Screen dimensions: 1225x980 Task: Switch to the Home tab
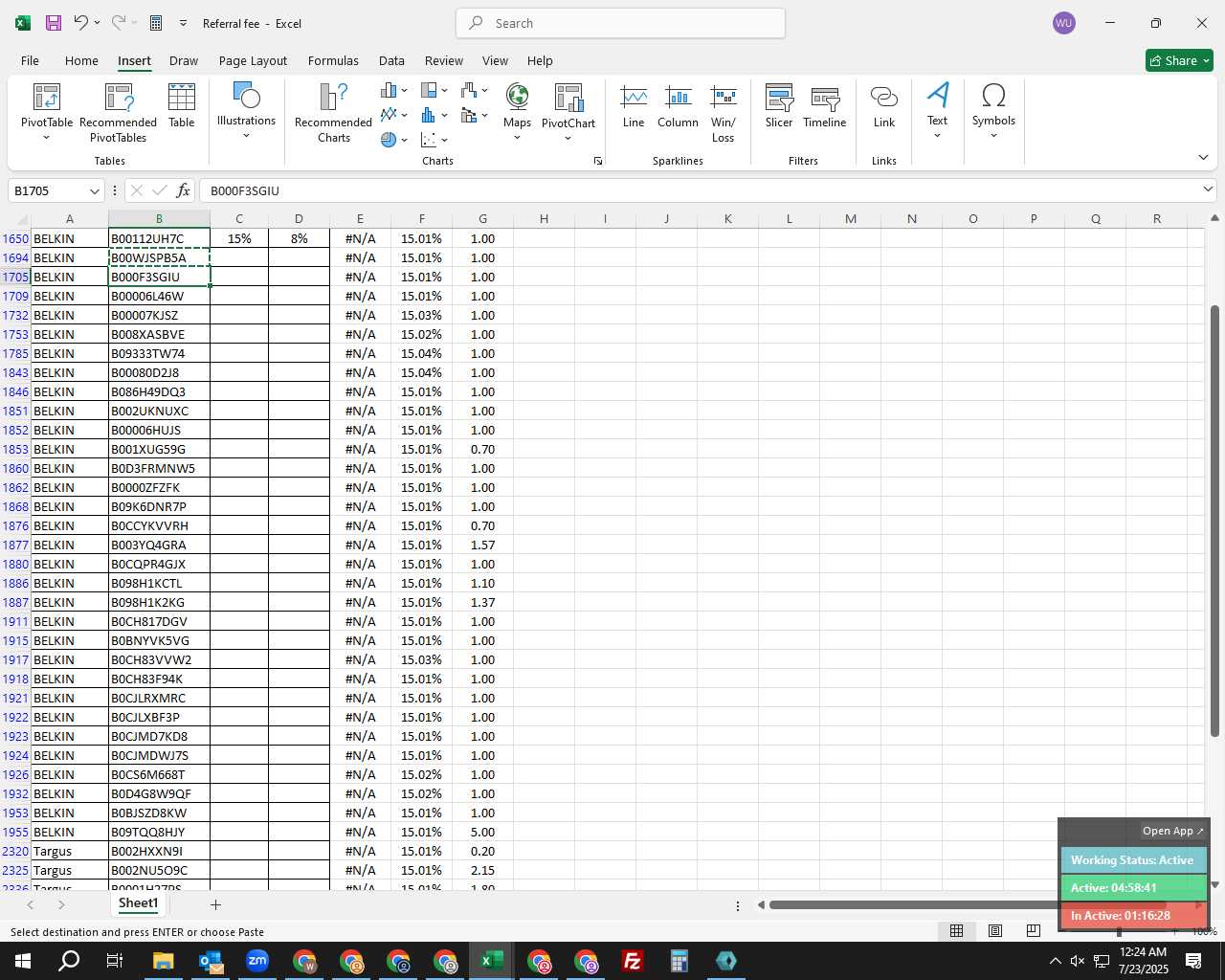[x=81, y=60]
